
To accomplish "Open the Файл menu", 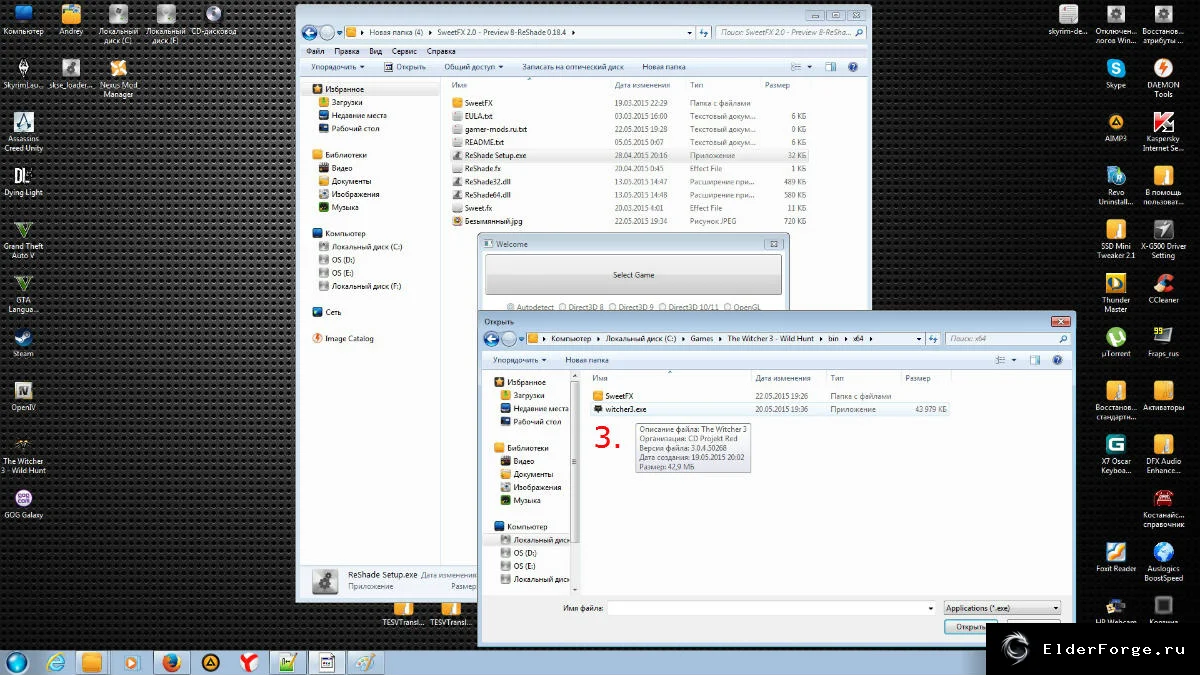I will pyautogui.click(x=316, y=51).
